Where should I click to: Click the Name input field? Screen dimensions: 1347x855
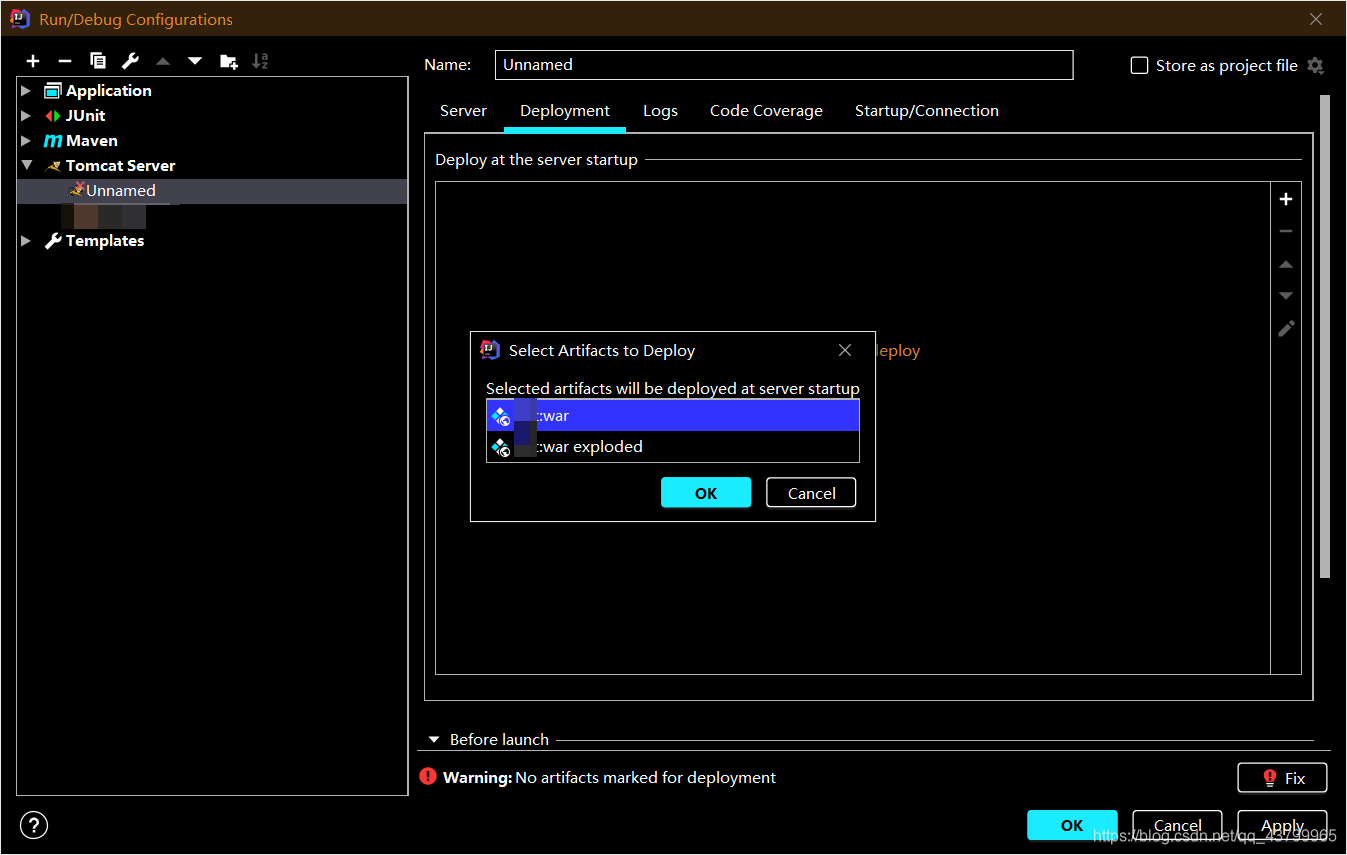(x=783, y=65)
